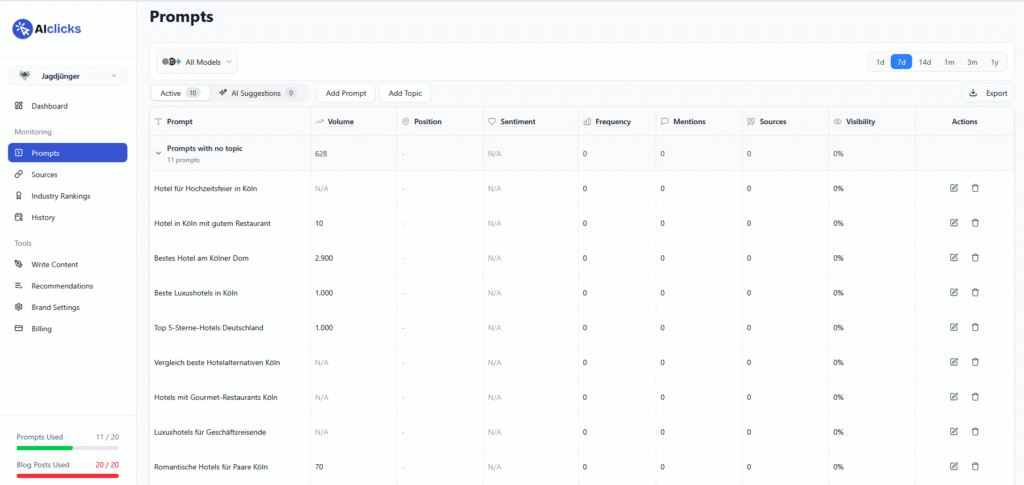Open the All Models dropdown
1024x485 pixels.
coord(198,62)
